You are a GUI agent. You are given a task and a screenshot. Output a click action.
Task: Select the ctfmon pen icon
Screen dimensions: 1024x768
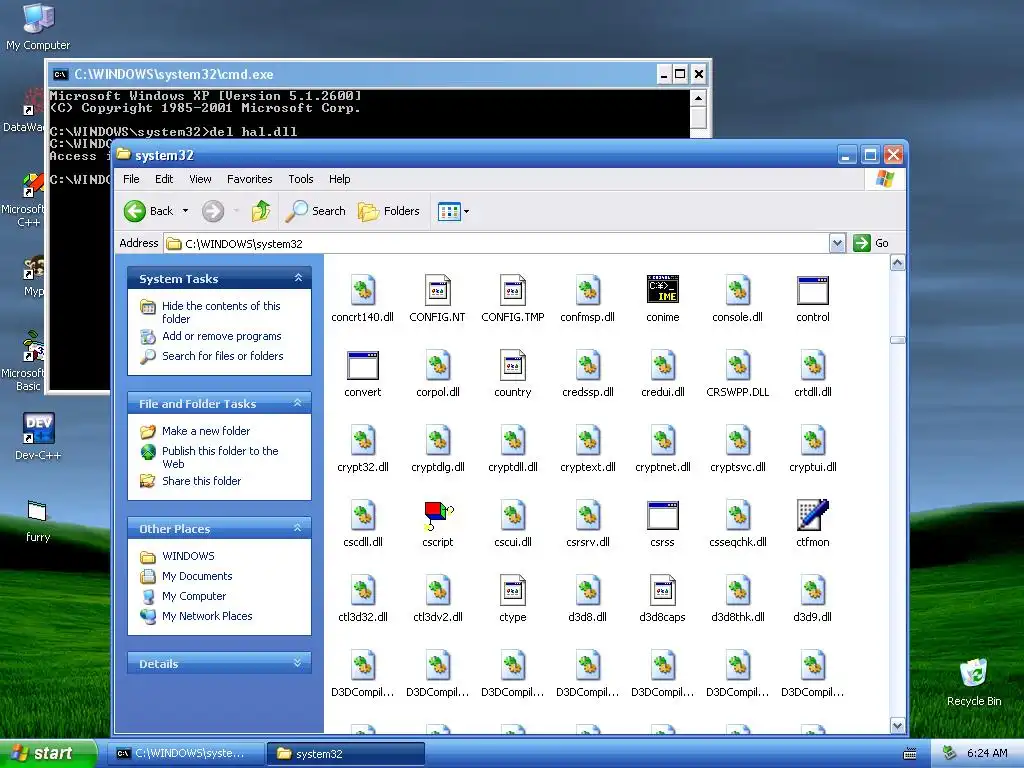pyautogui.click(x=812, y=515)
